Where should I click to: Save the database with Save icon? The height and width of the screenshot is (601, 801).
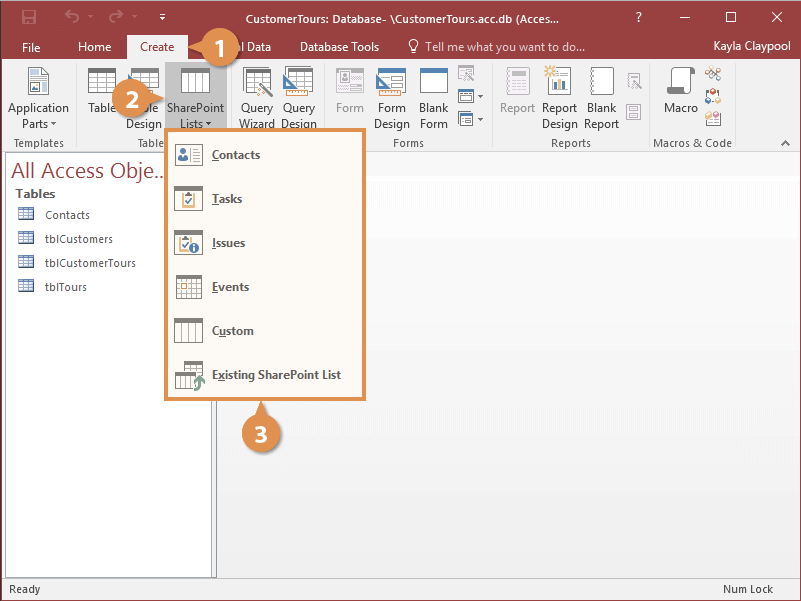tap(29, 18)
